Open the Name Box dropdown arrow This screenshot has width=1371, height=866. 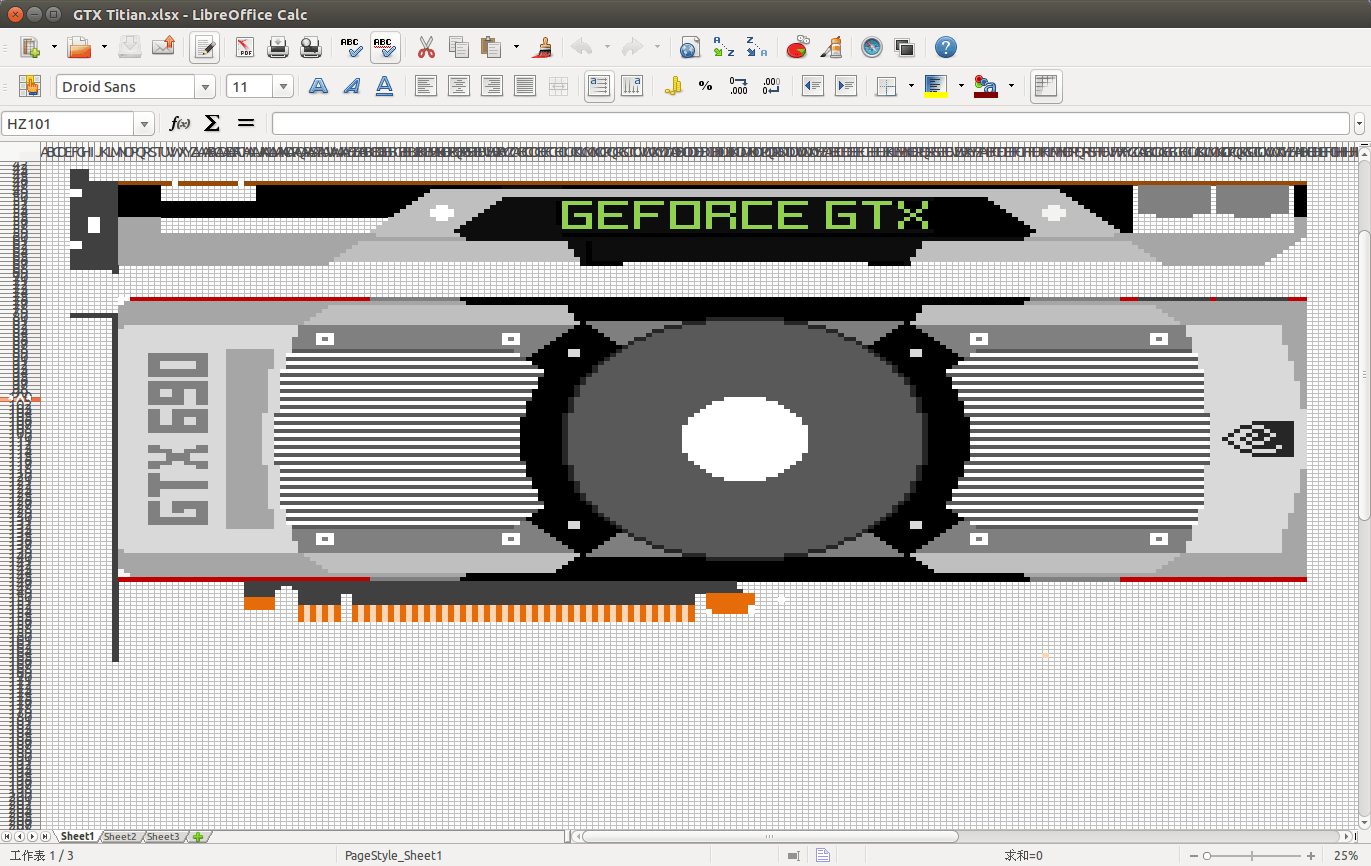[145, 124]
